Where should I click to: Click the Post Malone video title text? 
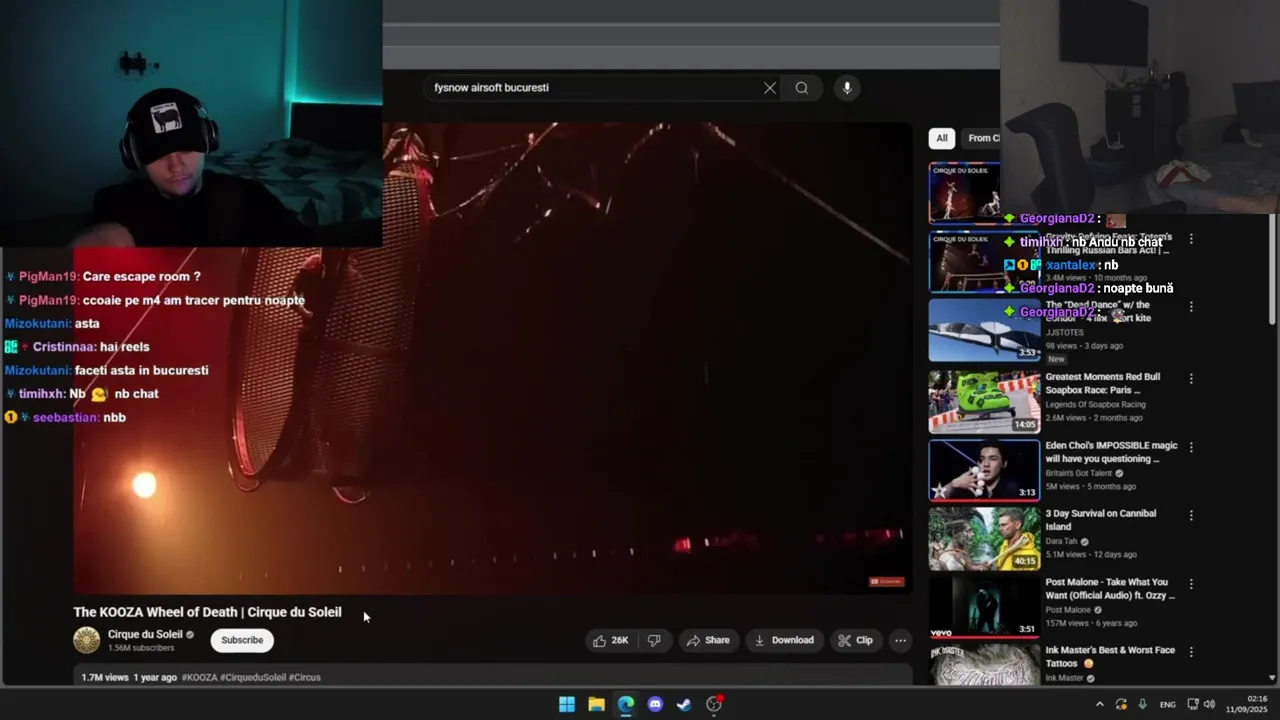click(1110, 588)
